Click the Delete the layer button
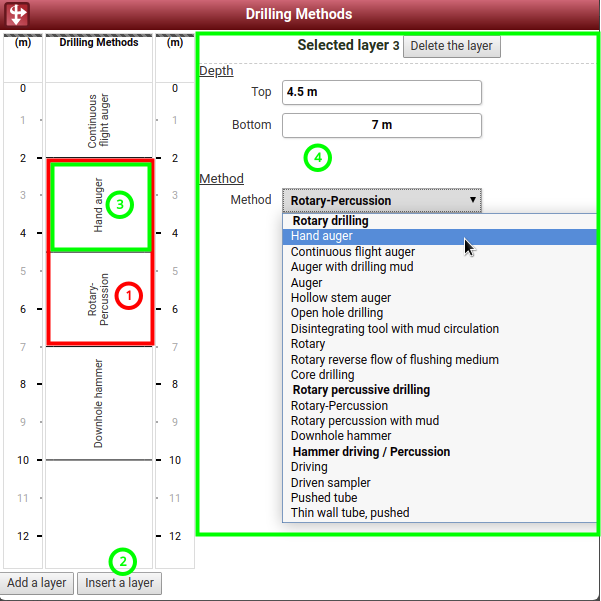This screenshot has height=601, width=601. pos(451,46)
